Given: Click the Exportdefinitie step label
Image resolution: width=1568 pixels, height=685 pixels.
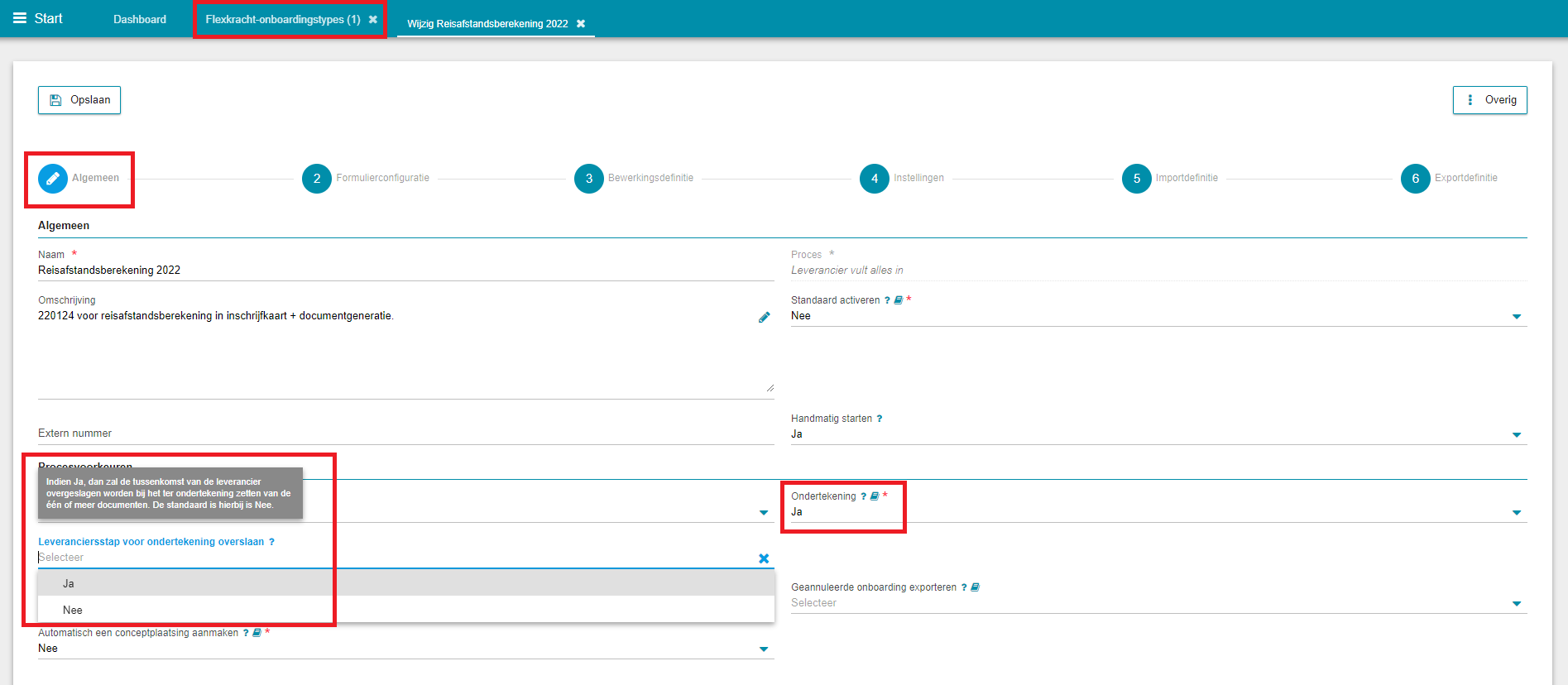Looking at the screenshot, I should point(1466,178).
